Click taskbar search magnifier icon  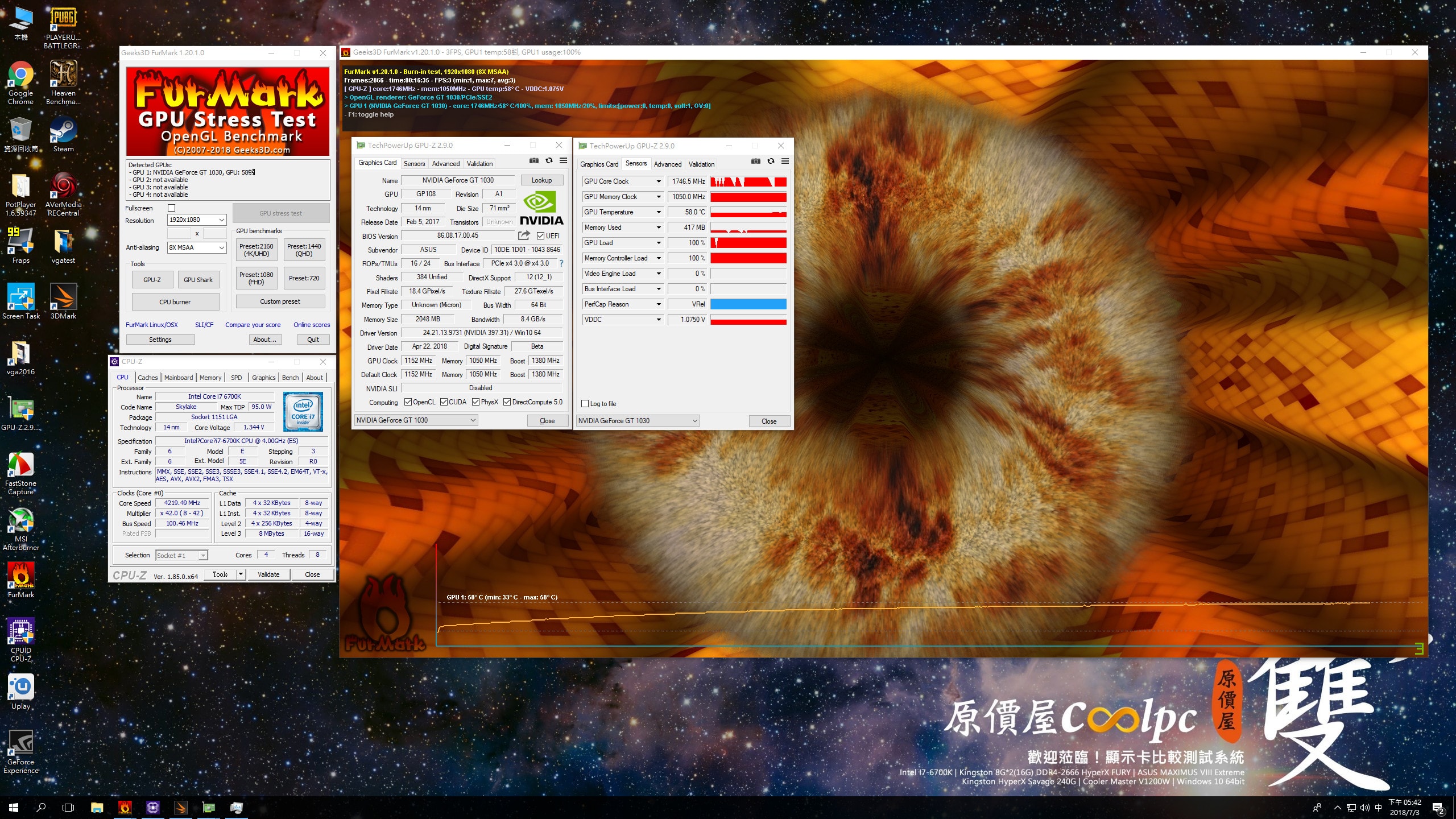(x=41, y=808)
